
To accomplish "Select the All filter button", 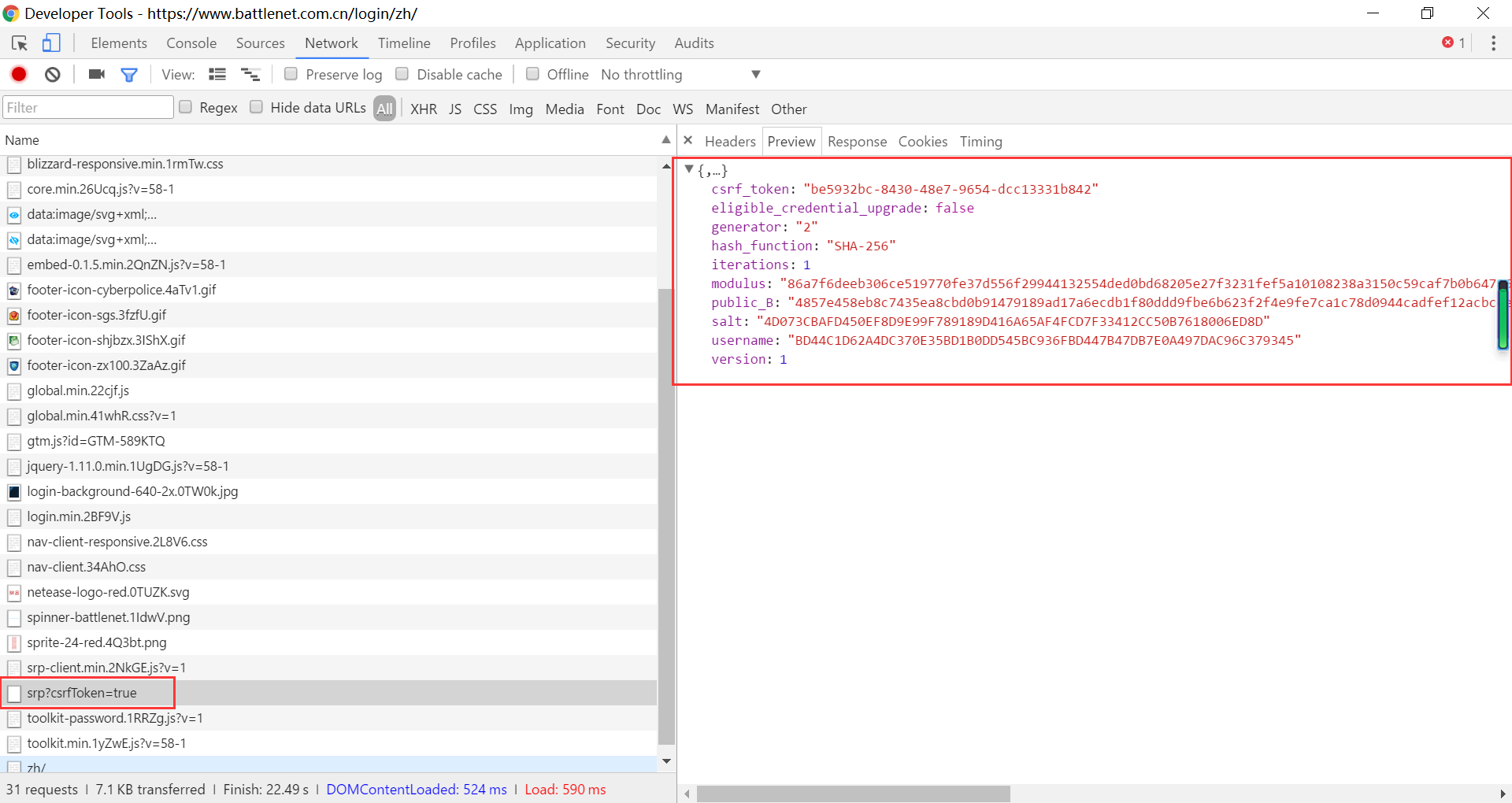I will coord(384,109).
